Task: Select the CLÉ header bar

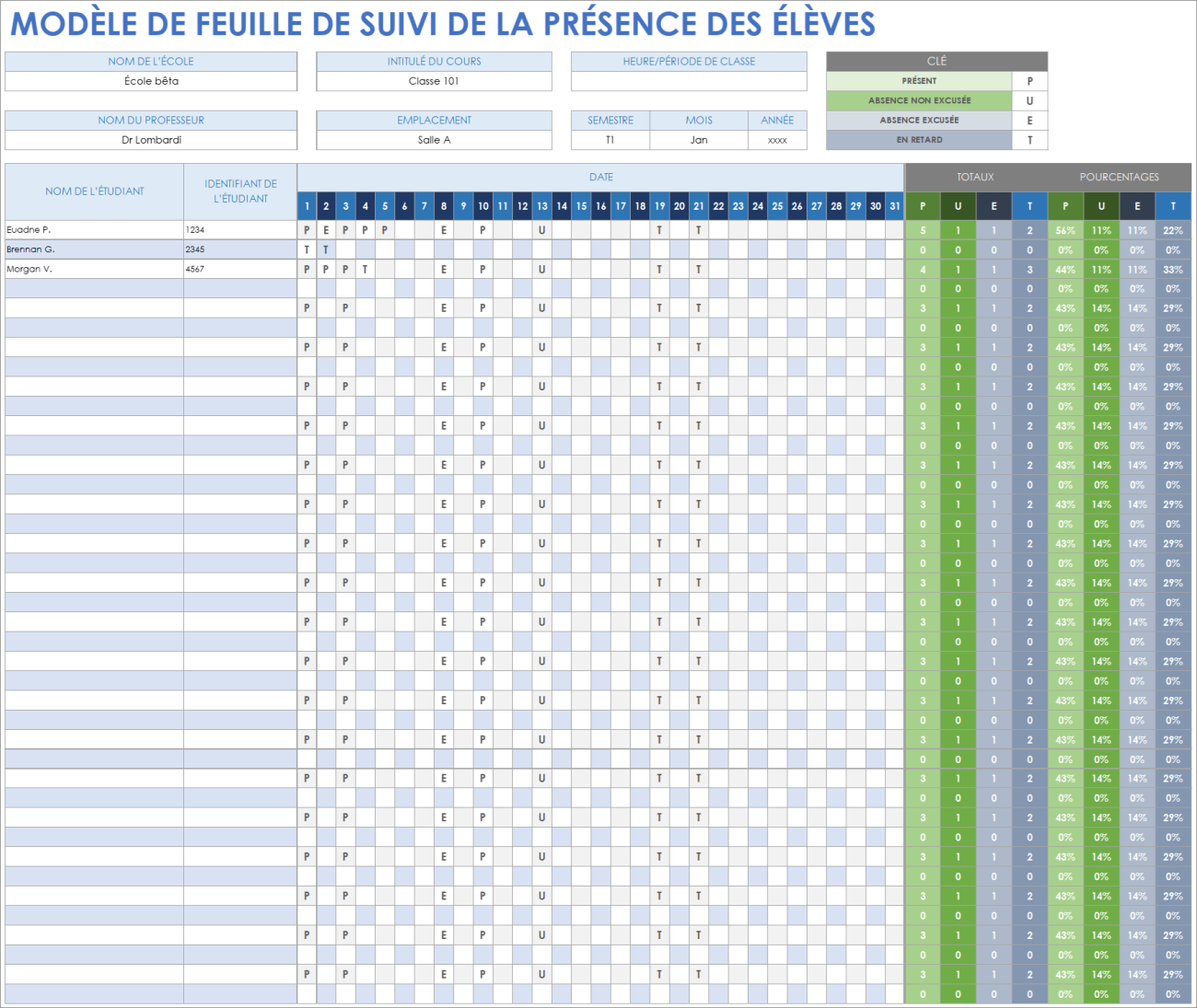Action: coord(936,61)
